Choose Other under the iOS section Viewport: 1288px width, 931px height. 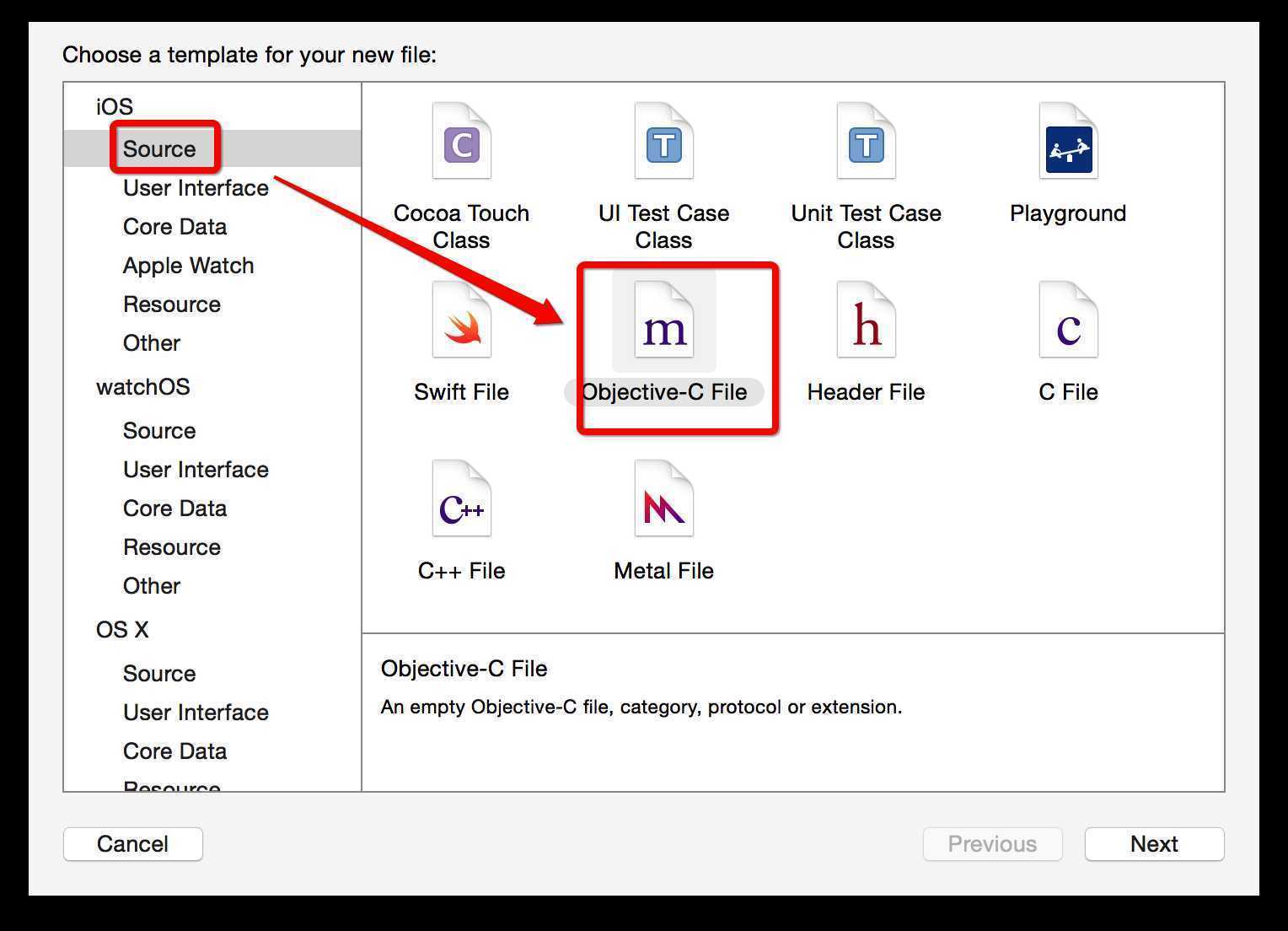(152, 343)
